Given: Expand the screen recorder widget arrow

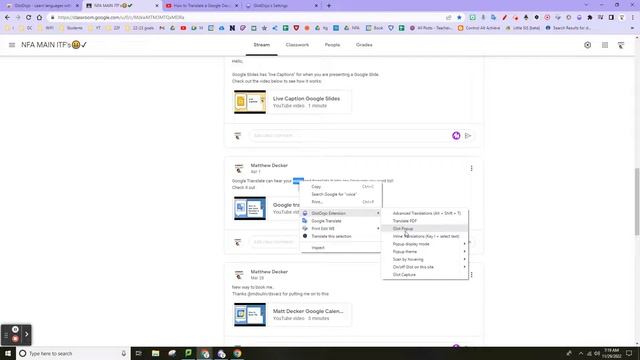Looking at the screenshot, I should coord(27,334).
